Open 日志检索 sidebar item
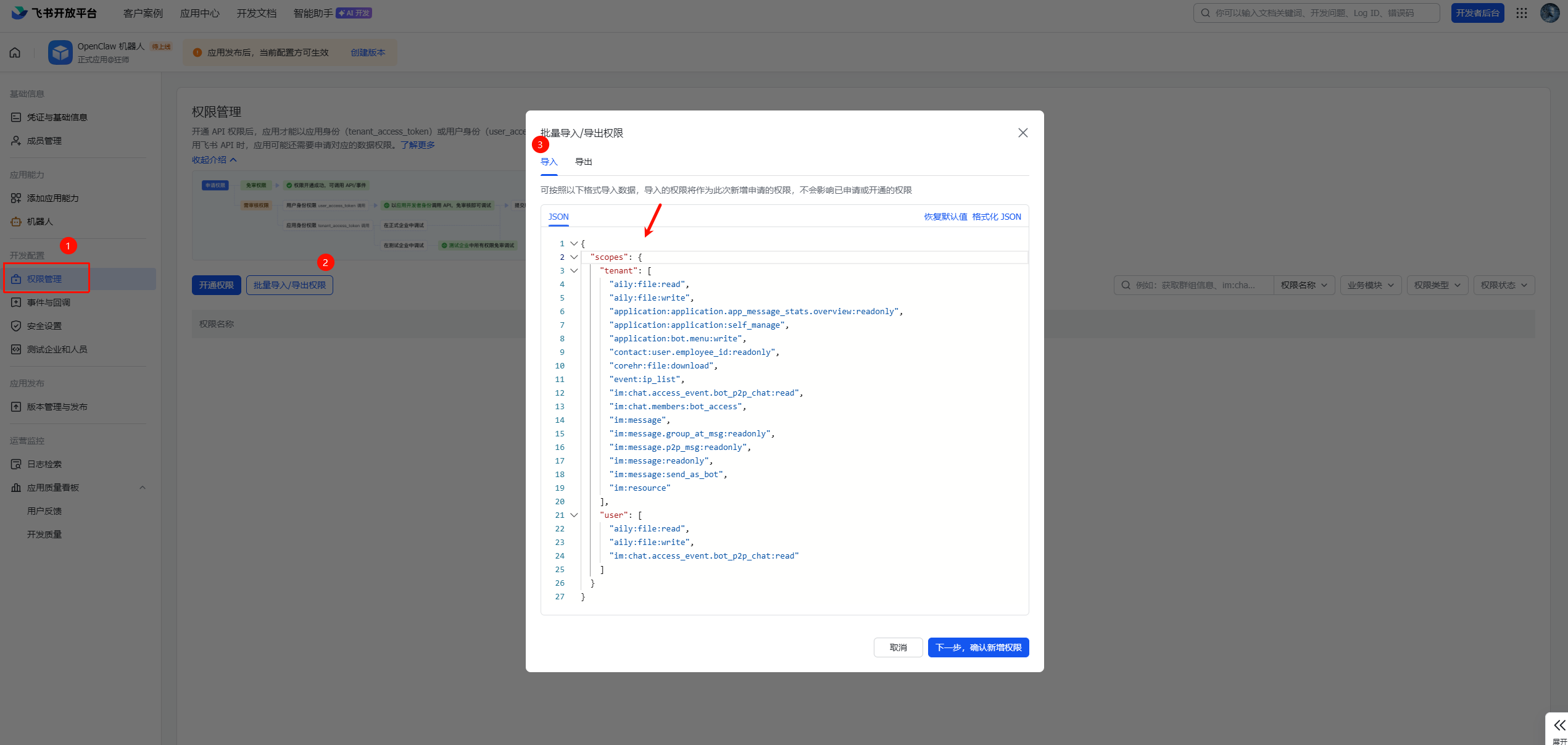The width and height of the screenshot is (1568, 745). click(x=44, y=464)
